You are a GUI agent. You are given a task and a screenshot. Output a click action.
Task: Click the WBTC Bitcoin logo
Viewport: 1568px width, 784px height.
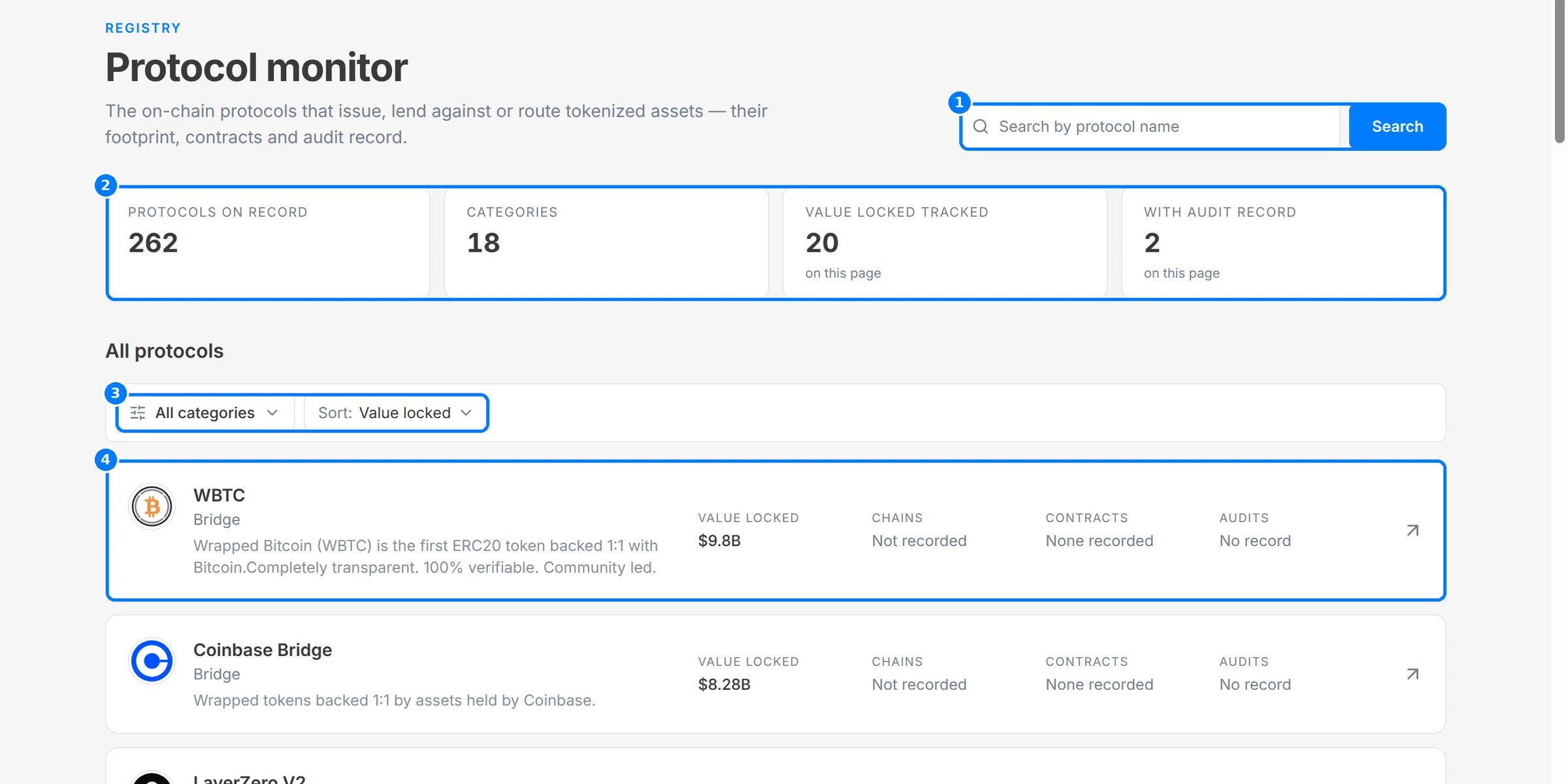tap(152, 506)
